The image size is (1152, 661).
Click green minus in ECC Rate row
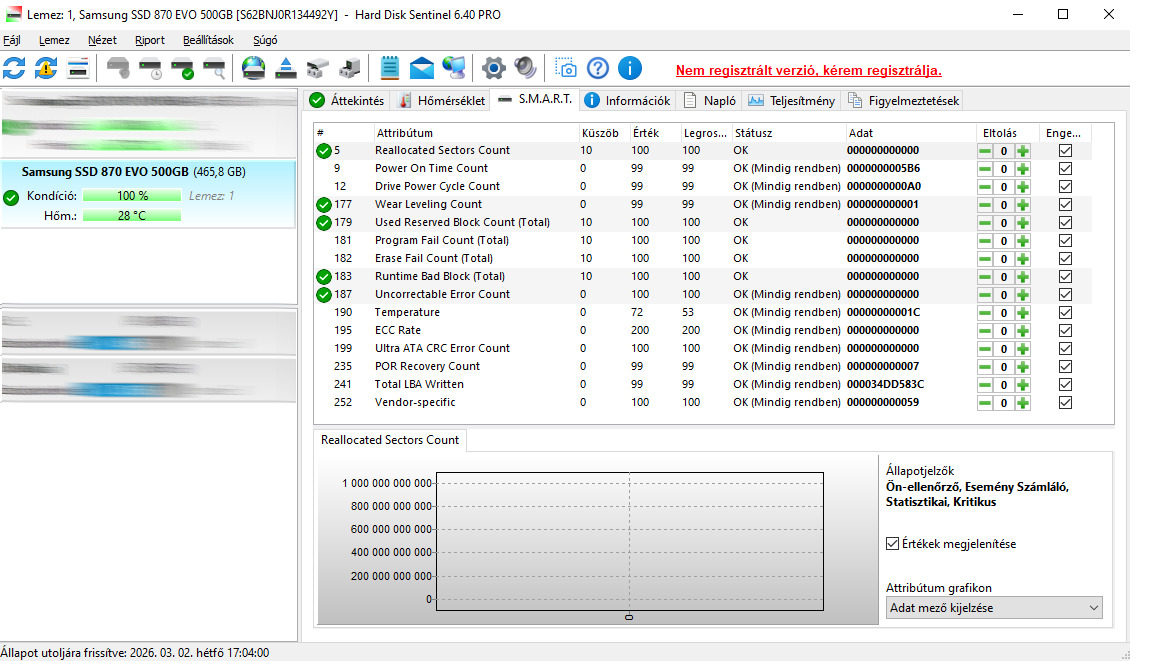click(x=984, y=330)
